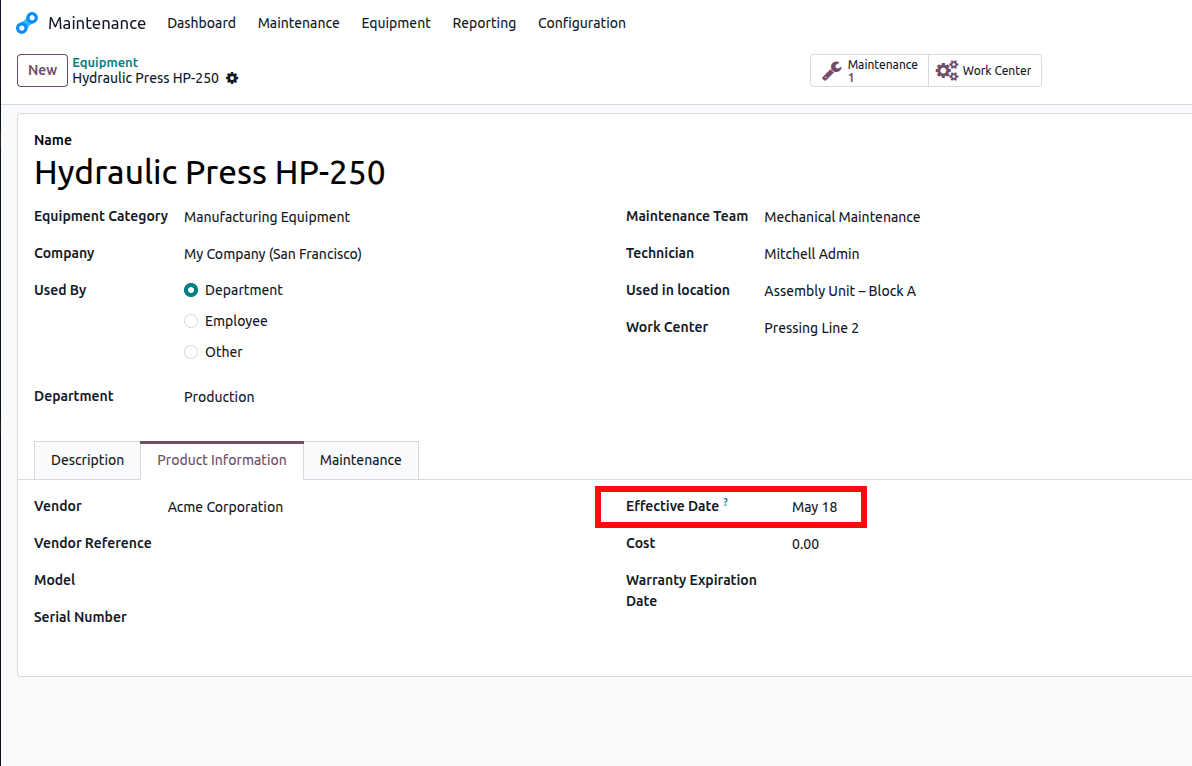
Task: Click the Used By field label
Action: pos(60,290)
